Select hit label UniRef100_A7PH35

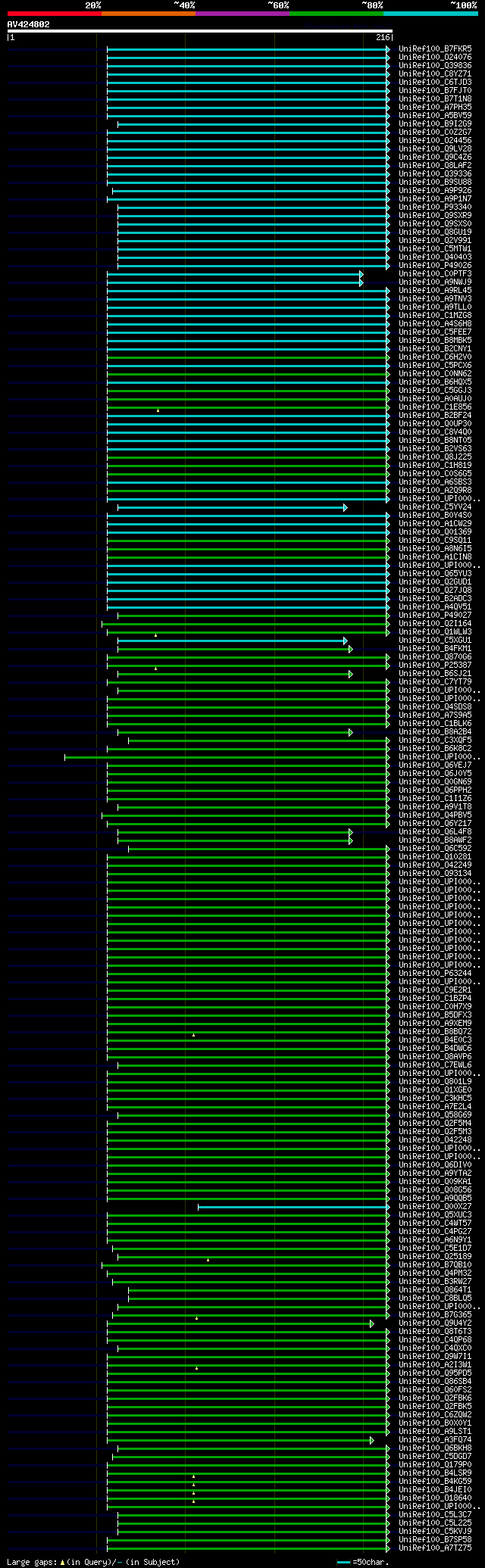click(x=435, y=108)
